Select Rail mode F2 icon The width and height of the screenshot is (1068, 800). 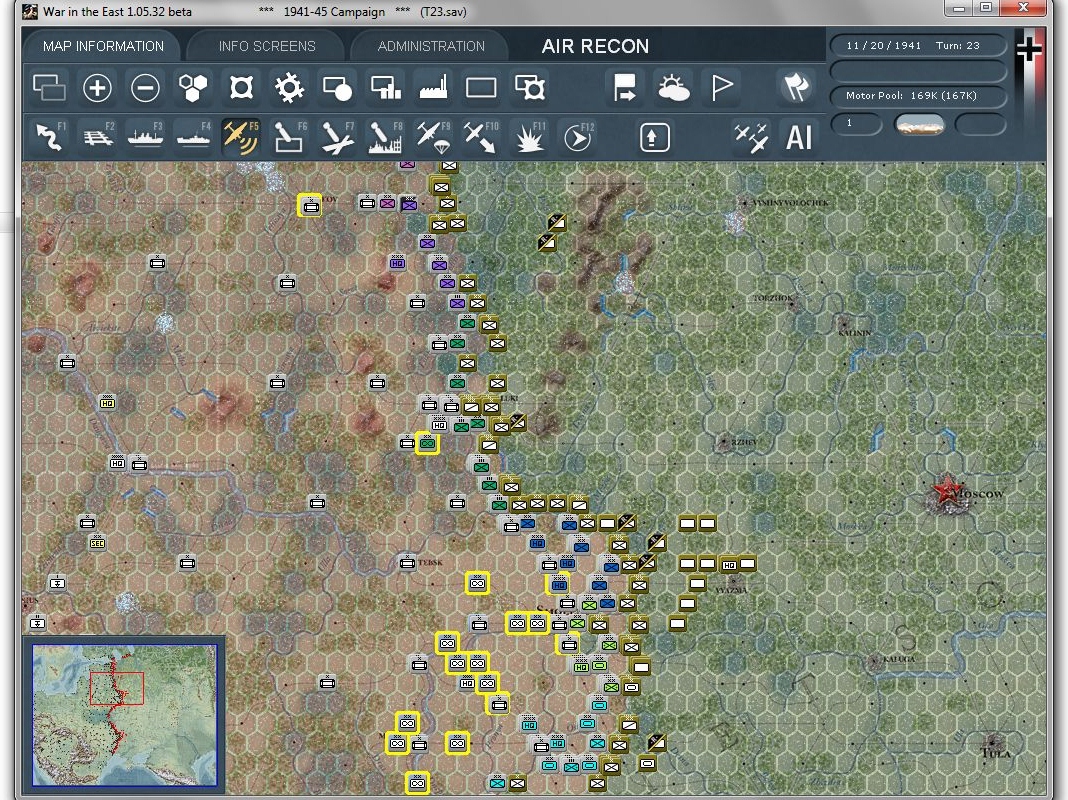point(97,137)
